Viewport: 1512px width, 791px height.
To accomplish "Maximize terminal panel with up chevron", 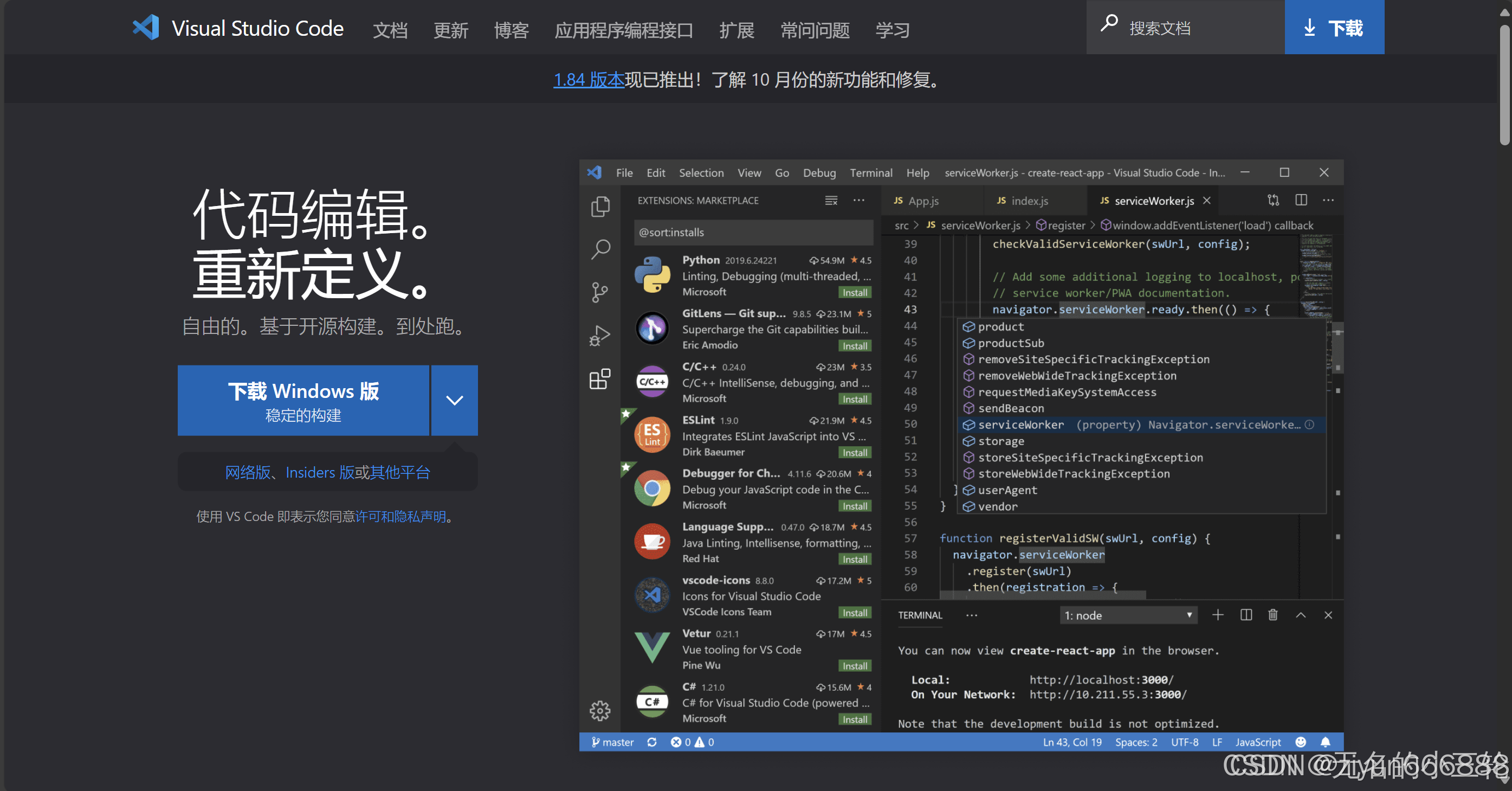I will (1301, 615).
